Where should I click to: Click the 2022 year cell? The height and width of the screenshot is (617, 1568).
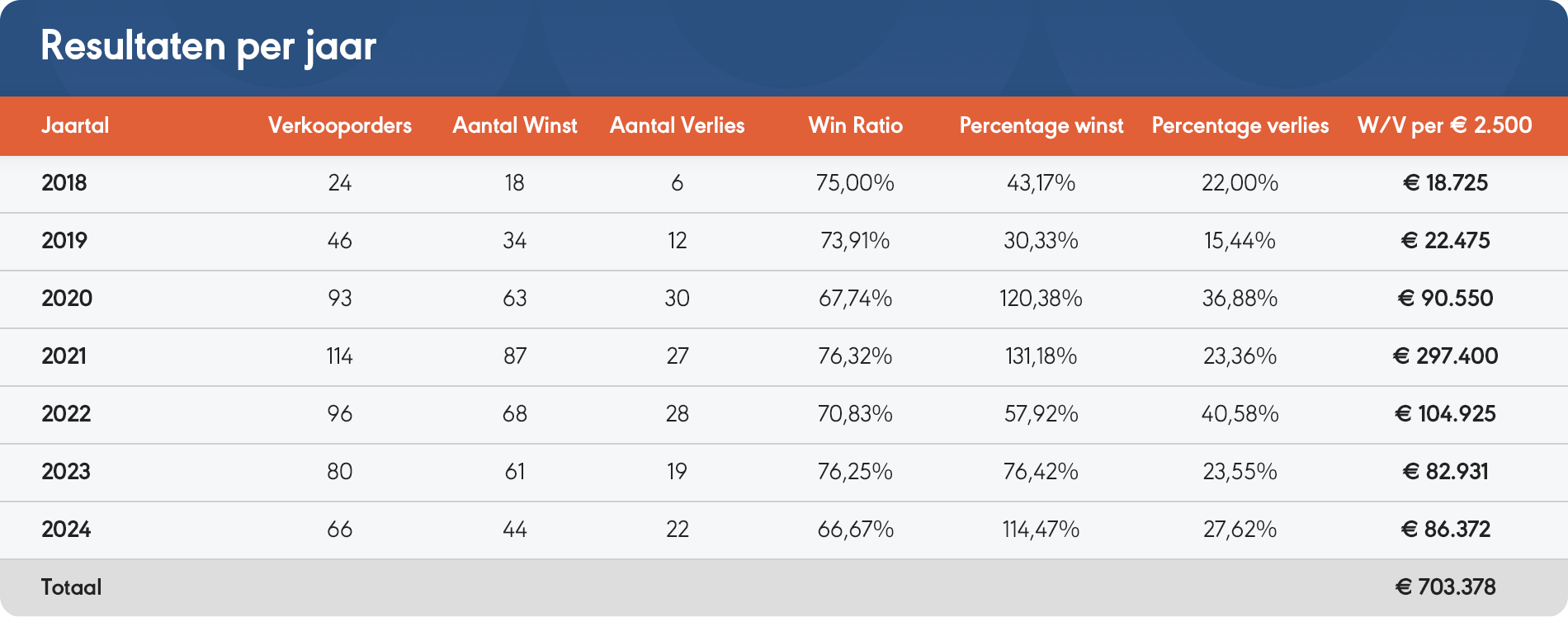66,414
